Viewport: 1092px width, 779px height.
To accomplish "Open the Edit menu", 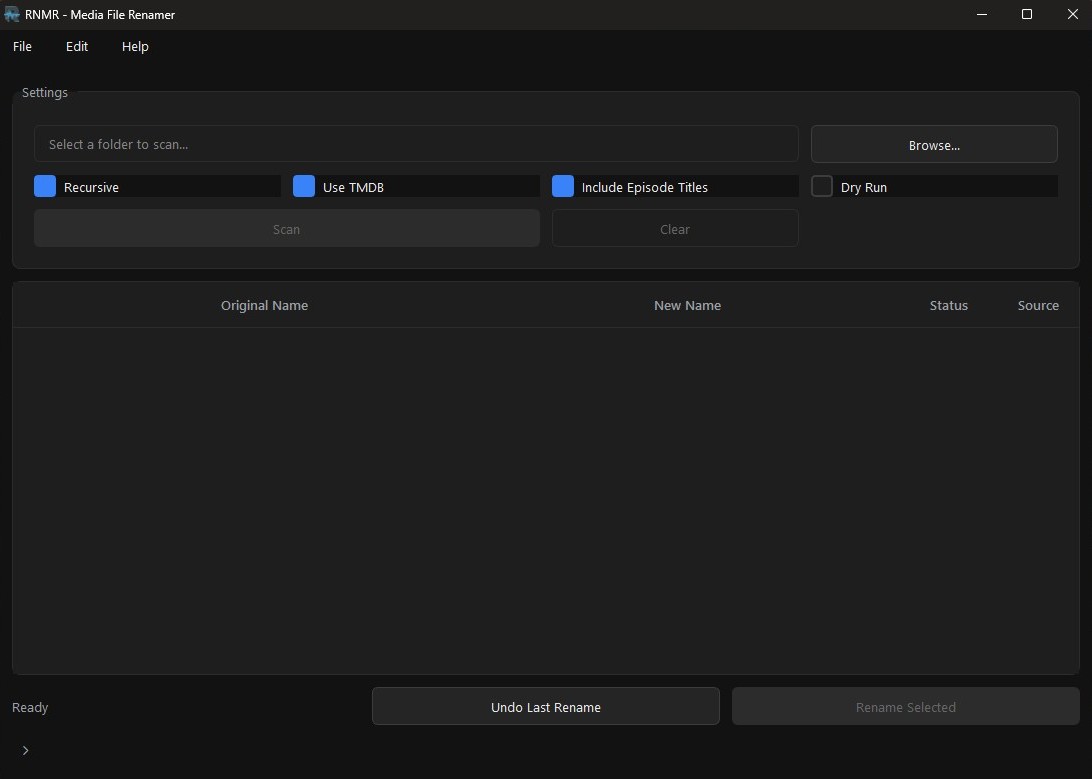I will [76, 46].
